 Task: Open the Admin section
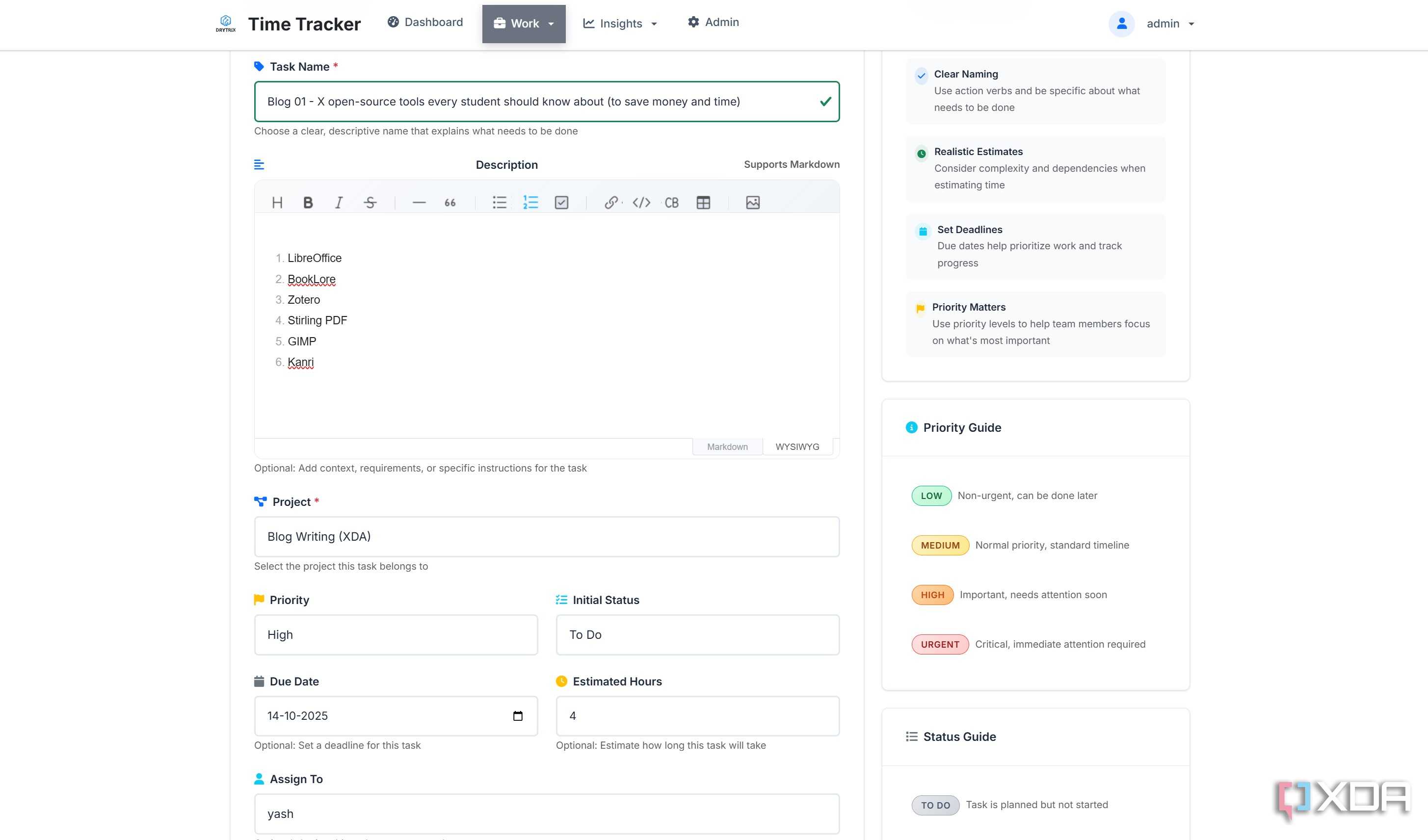click(713, 22)
